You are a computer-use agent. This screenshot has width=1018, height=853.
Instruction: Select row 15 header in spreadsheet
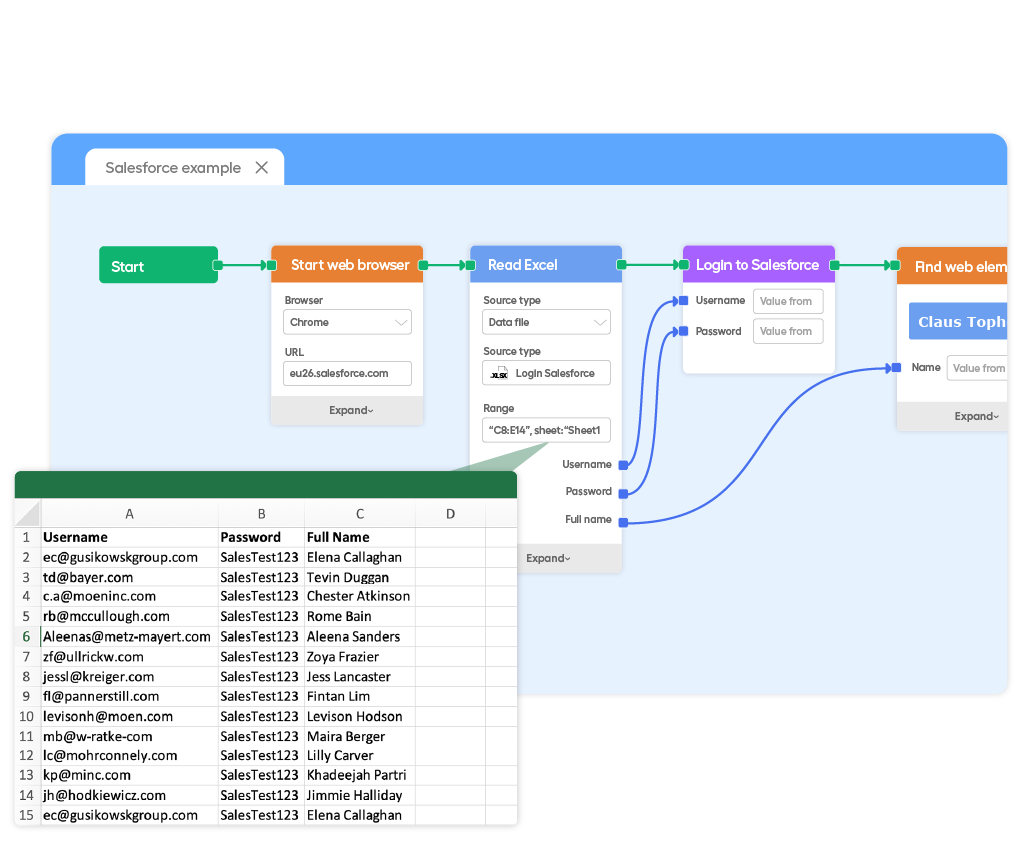(x=27, y=815)
